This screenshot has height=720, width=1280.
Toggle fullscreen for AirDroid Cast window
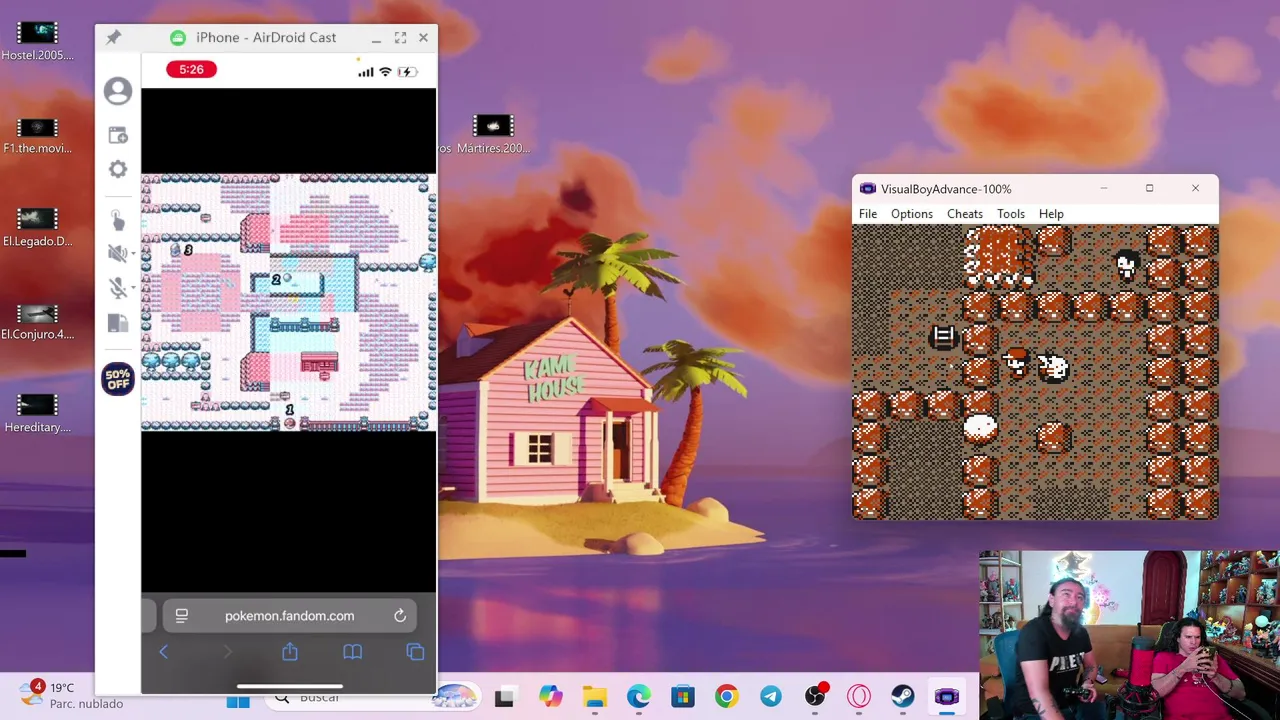tap(400, 38)
